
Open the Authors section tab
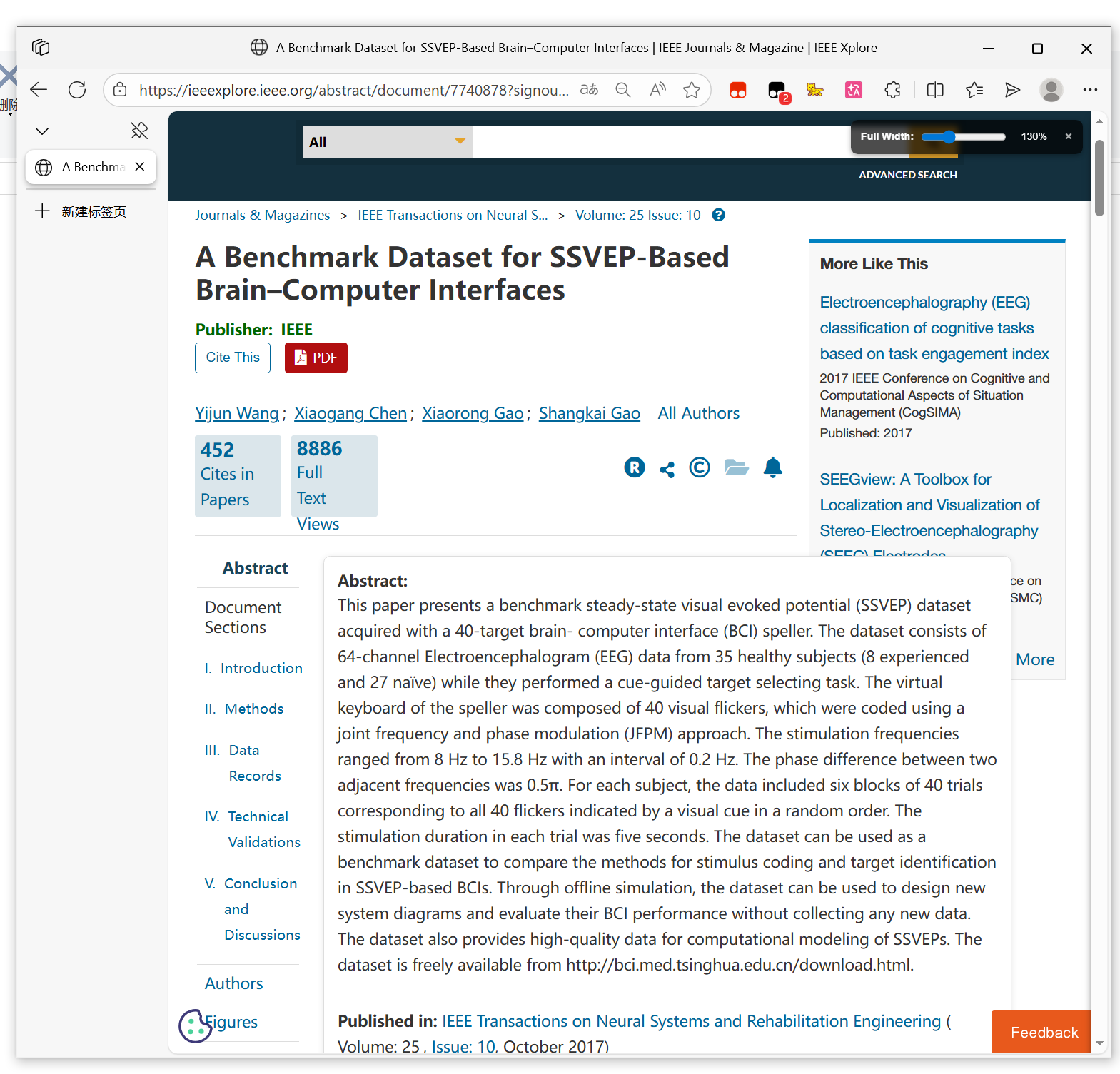tap(234, 983)
